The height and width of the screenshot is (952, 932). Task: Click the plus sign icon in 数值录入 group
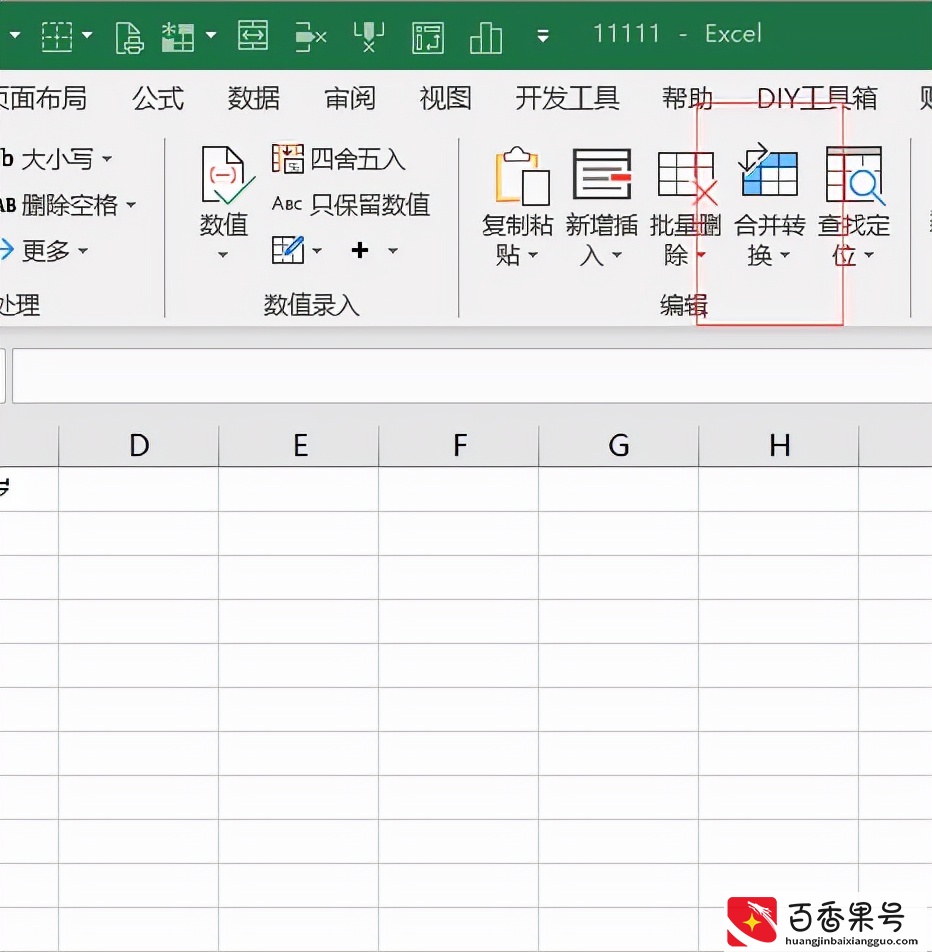click(x=360, y=250)
